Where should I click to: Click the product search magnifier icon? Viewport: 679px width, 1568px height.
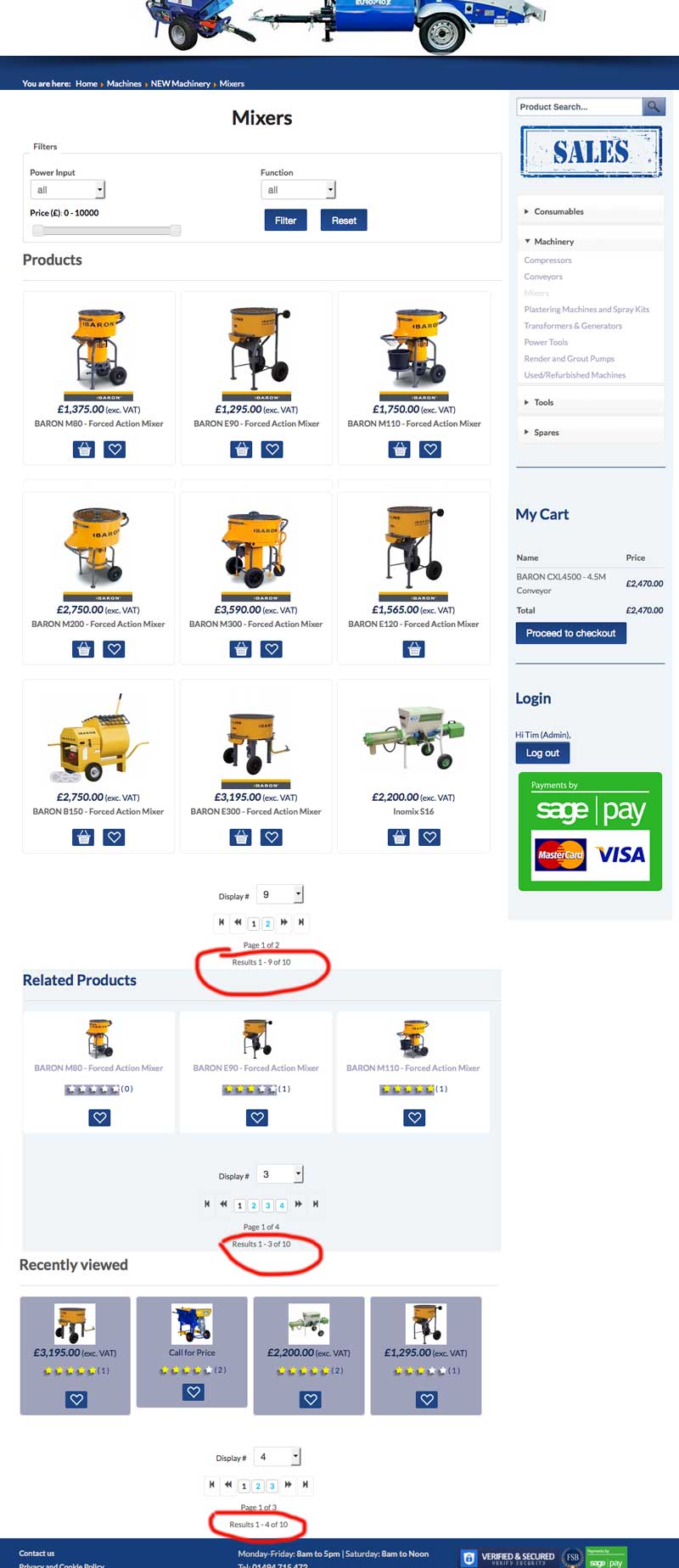(654, 106)
